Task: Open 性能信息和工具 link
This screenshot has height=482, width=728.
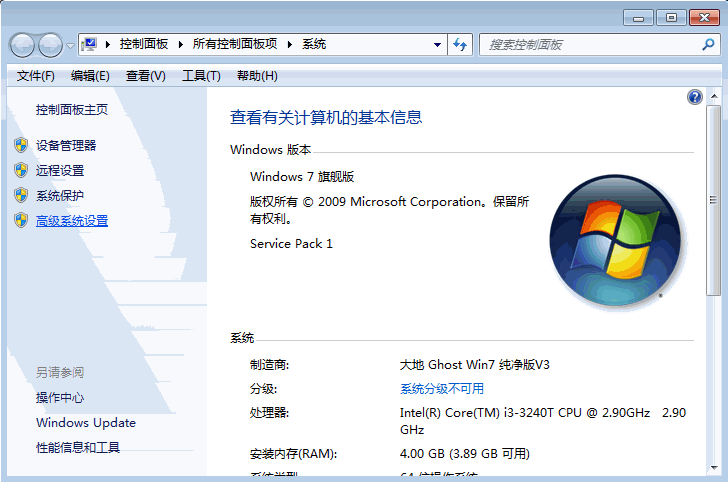Action: tap(78, 448)
